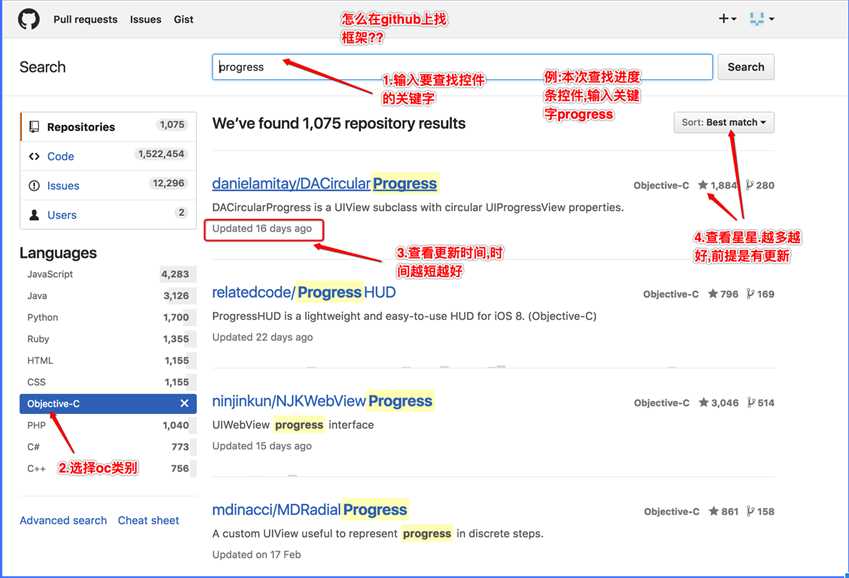Open the Advanced search link

pyautogui.click(x=63, y=521)
